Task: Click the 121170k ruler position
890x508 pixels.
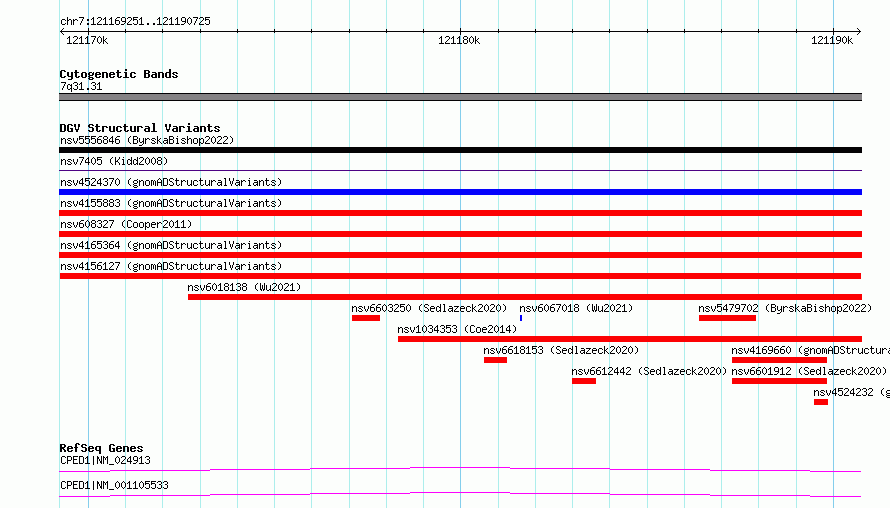Action: click(x=87, y=40)
